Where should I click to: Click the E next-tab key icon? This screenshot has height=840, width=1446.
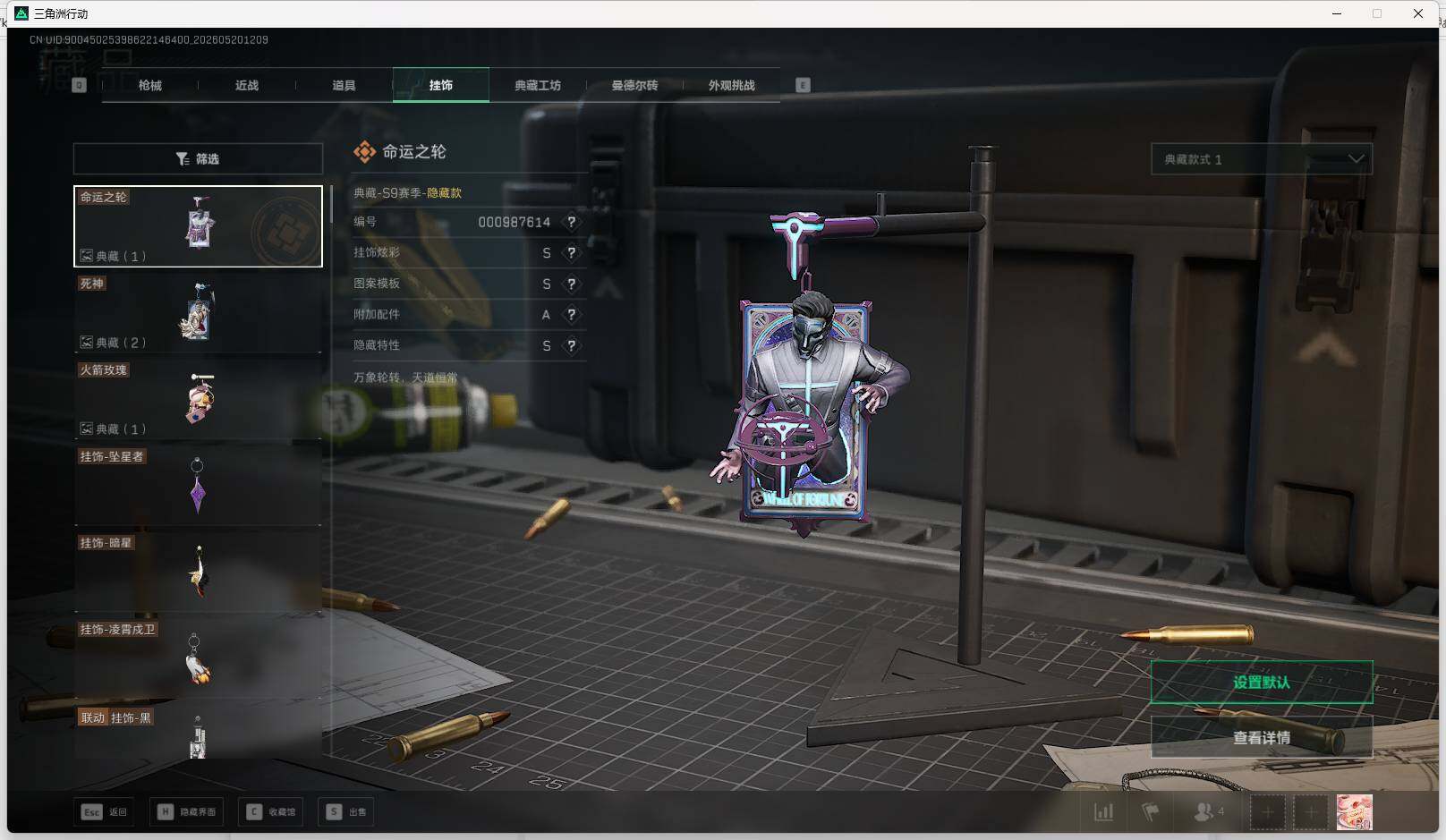pyautogui.click(x=803, y=85)
